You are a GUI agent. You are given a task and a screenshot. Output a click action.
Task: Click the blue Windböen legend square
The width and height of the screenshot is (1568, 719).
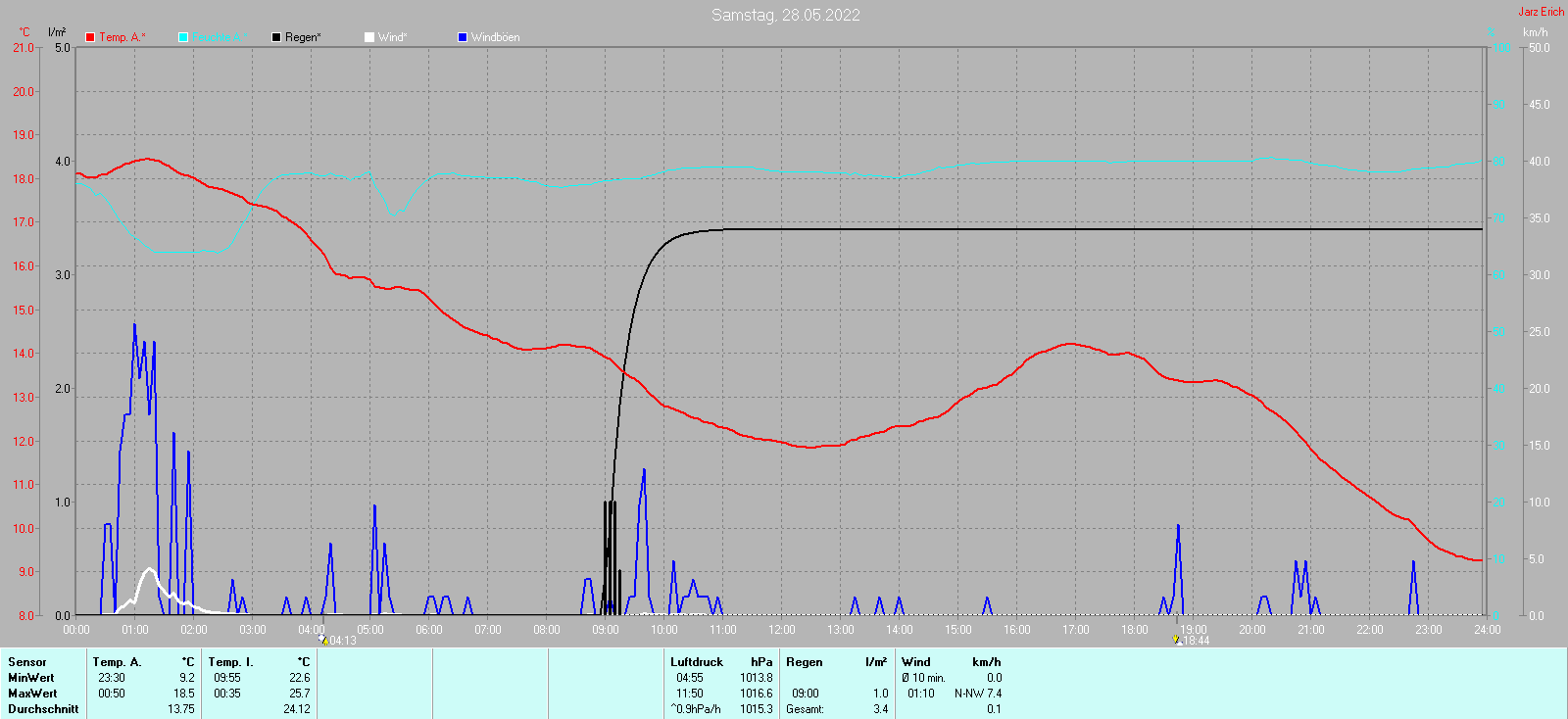[x=463, y=37]
